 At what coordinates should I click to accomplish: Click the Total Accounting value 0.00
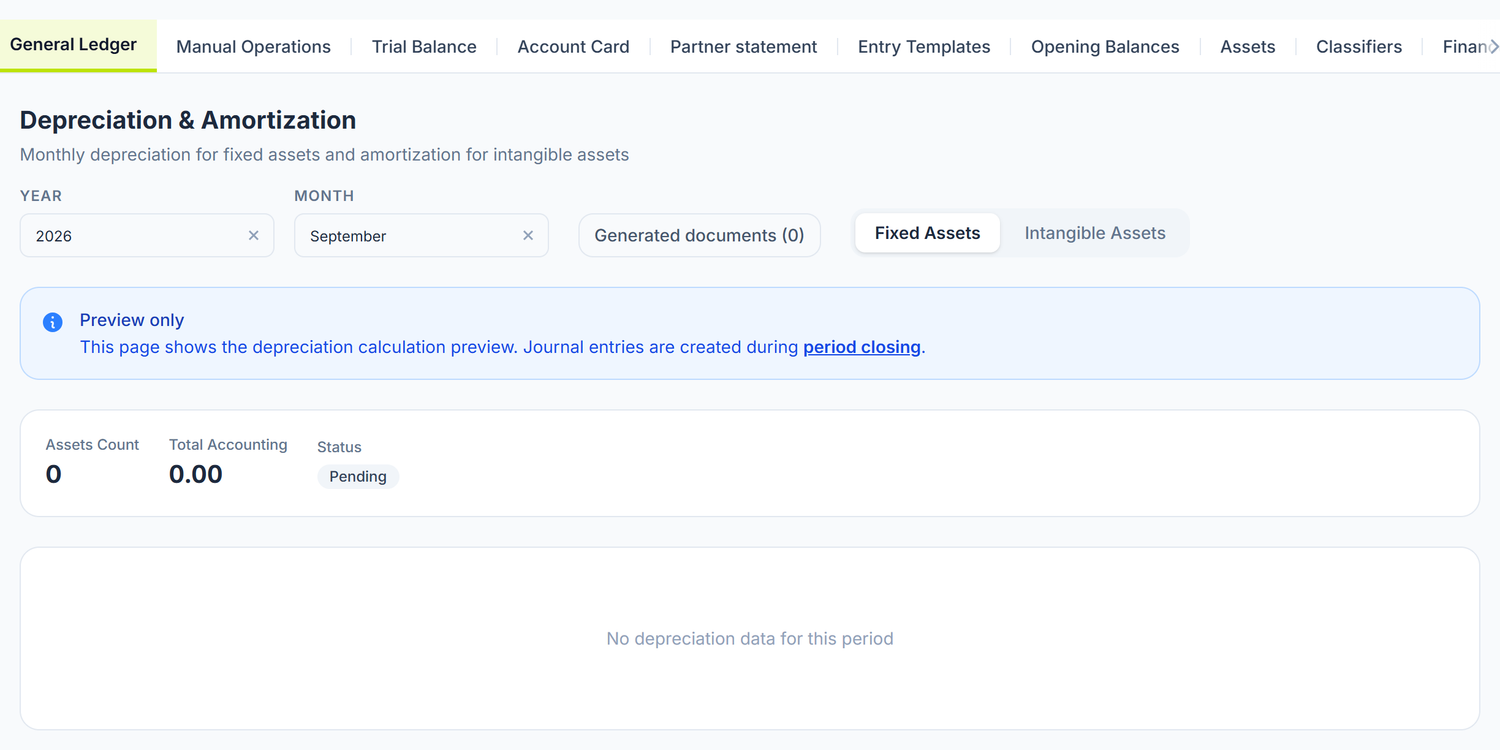click(x=196, y=474)
